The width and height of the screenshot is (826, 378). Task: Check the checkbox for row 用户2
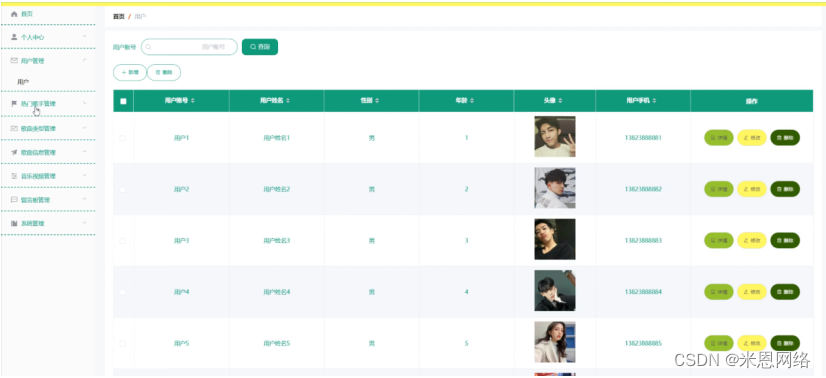[123, 190]
